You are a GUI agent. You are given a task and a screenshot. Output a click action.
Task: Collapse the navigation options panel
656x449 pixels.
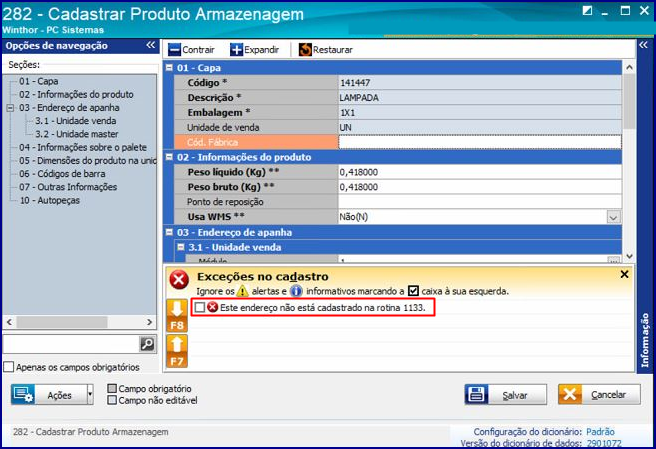pos(151,45)
